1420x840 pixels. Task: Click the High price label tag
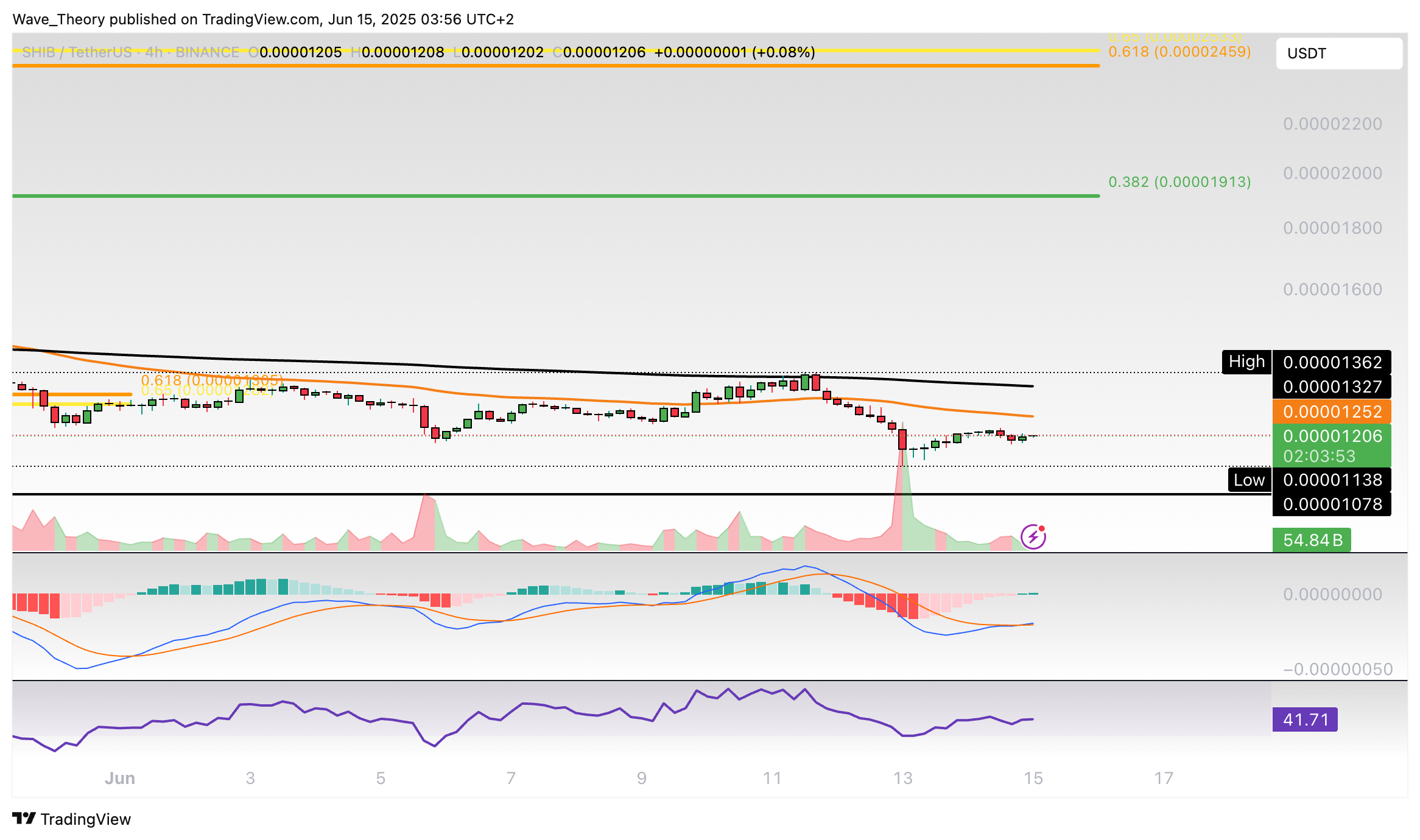1246,362
